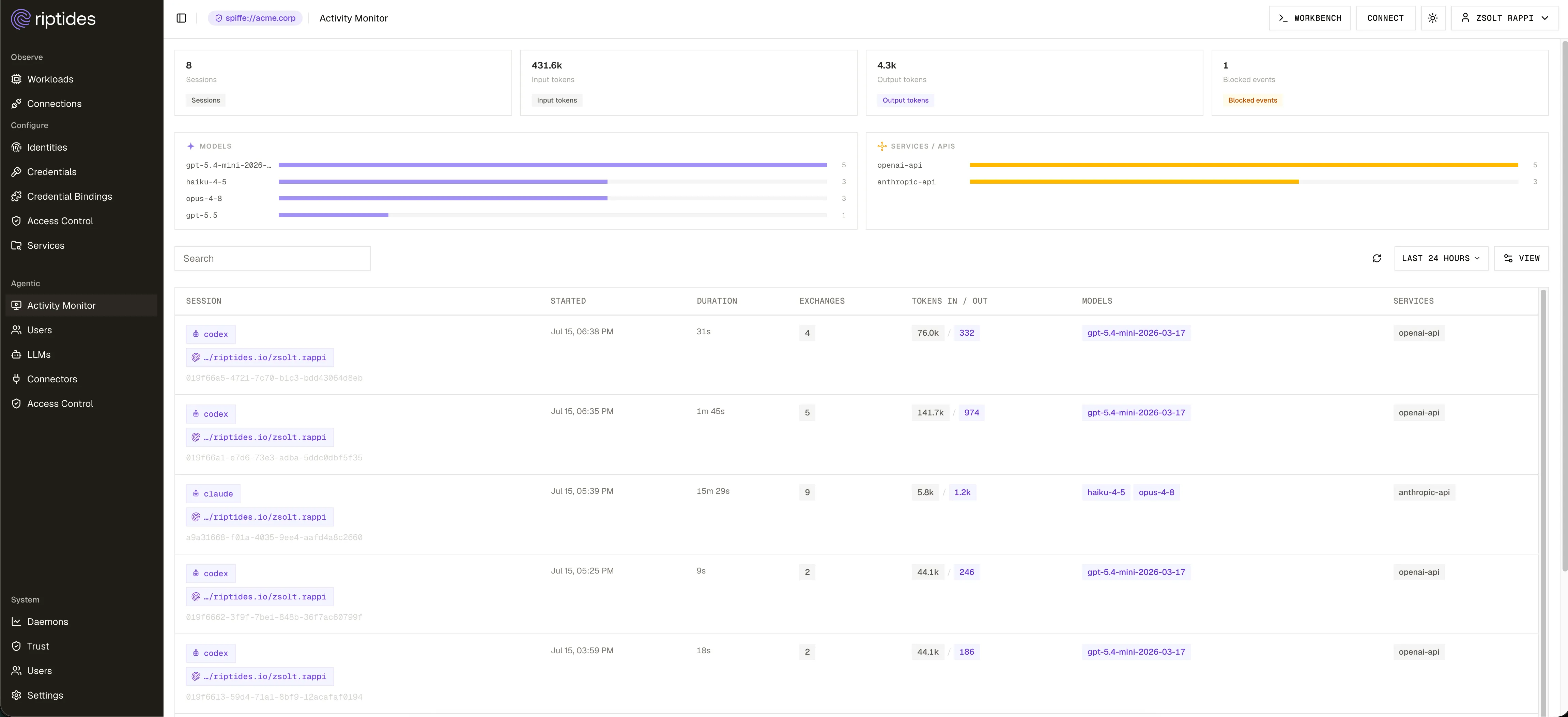Open the Last 24 Hours time range dropdown
The image size is (1568, 717).
(1441, 259)
